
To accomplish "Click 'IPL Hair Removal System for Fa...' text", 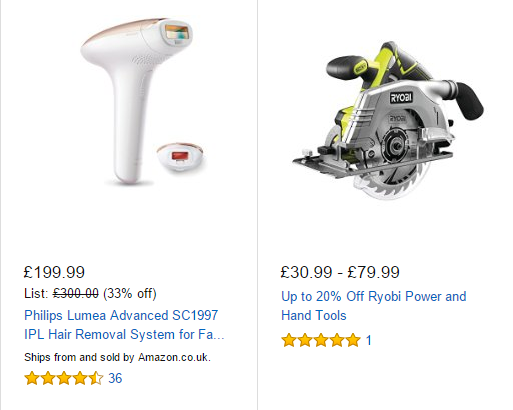I will click(124, 334).
